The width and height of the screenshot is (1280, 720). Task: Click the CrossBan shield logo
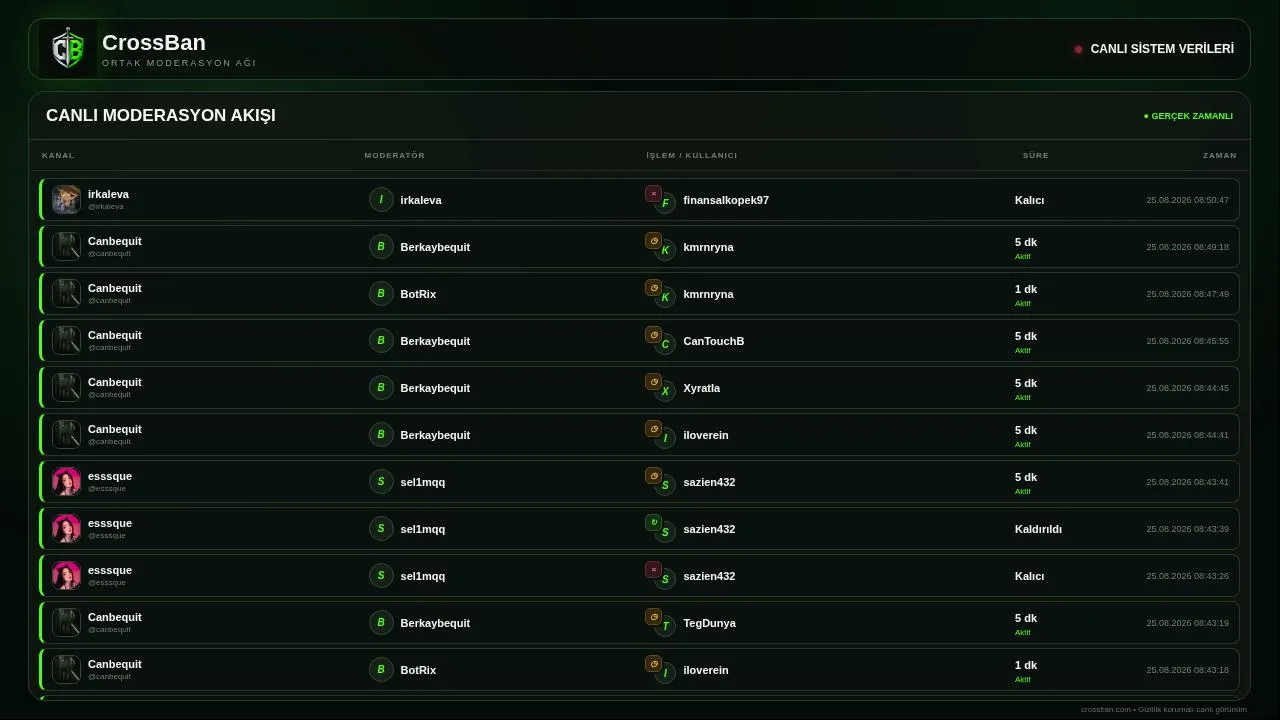point(67,49)
